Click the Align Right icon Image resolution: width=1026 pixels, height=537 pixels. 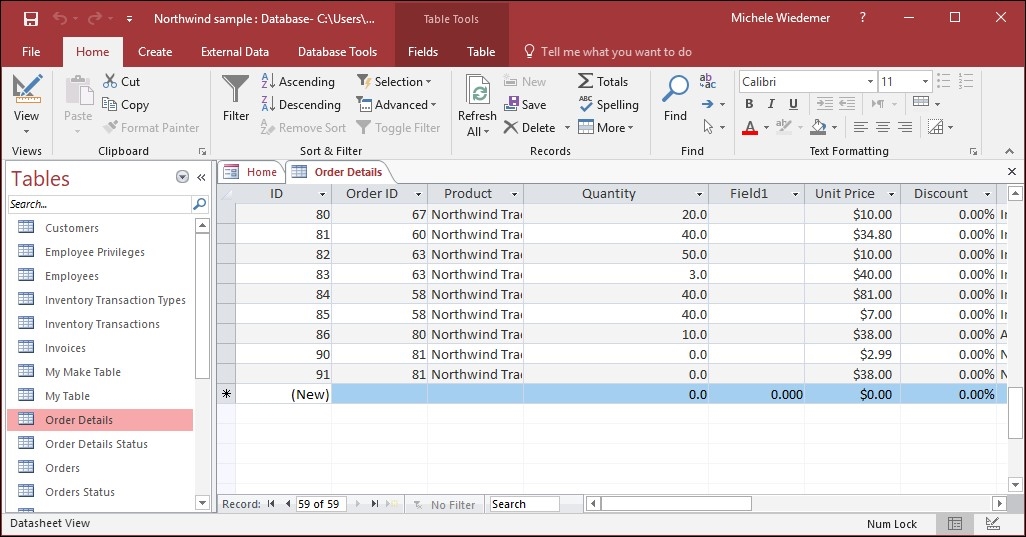[x=905, y=127]
